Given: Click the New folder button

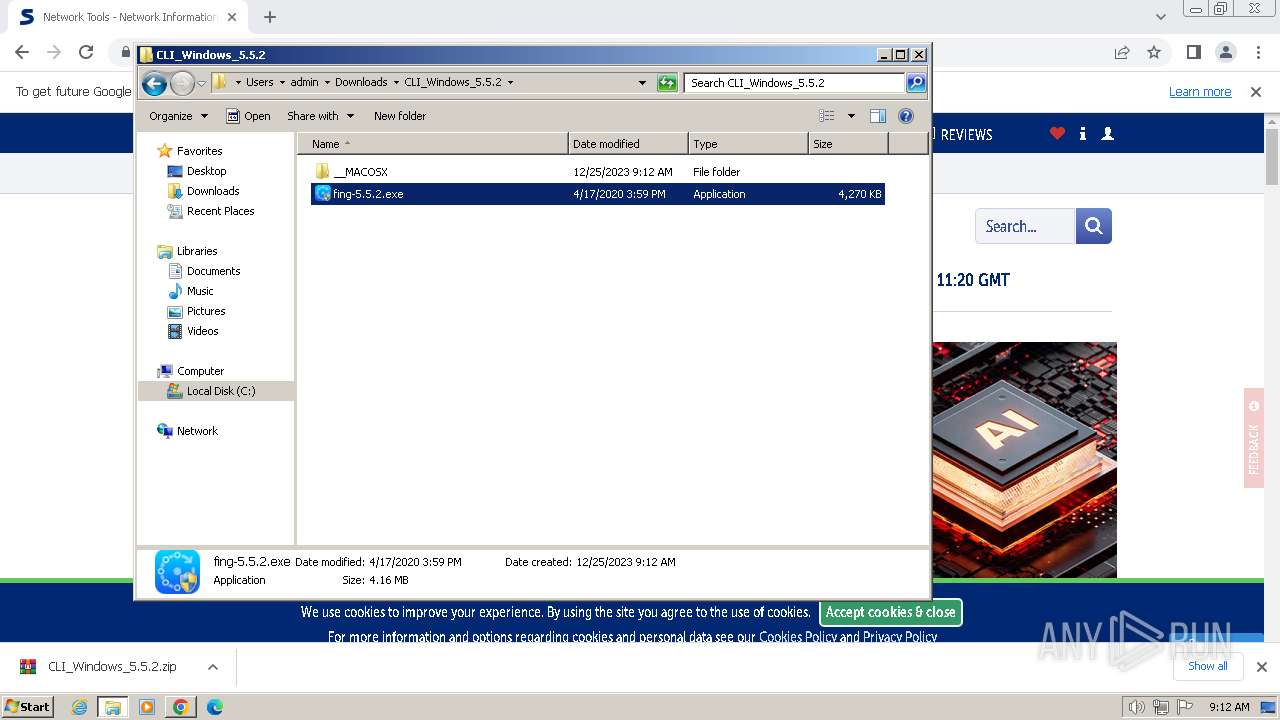Looking at the screenshot, I should pos(400,116).
